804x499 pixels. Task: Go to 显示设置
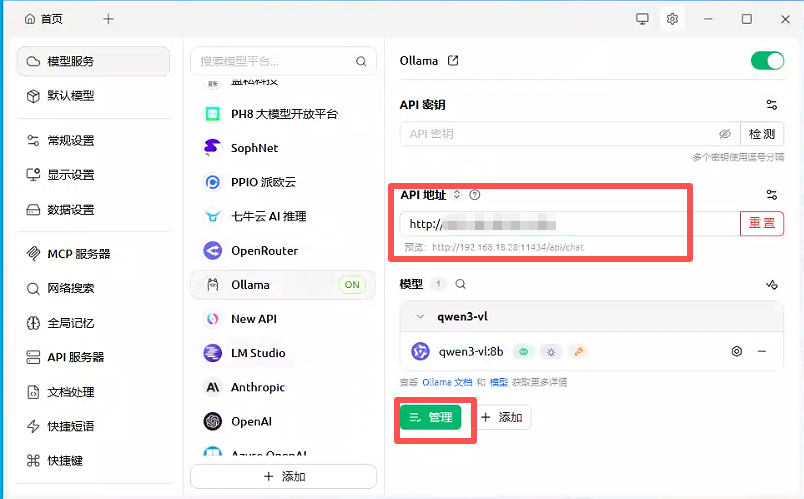click(93, 175)
